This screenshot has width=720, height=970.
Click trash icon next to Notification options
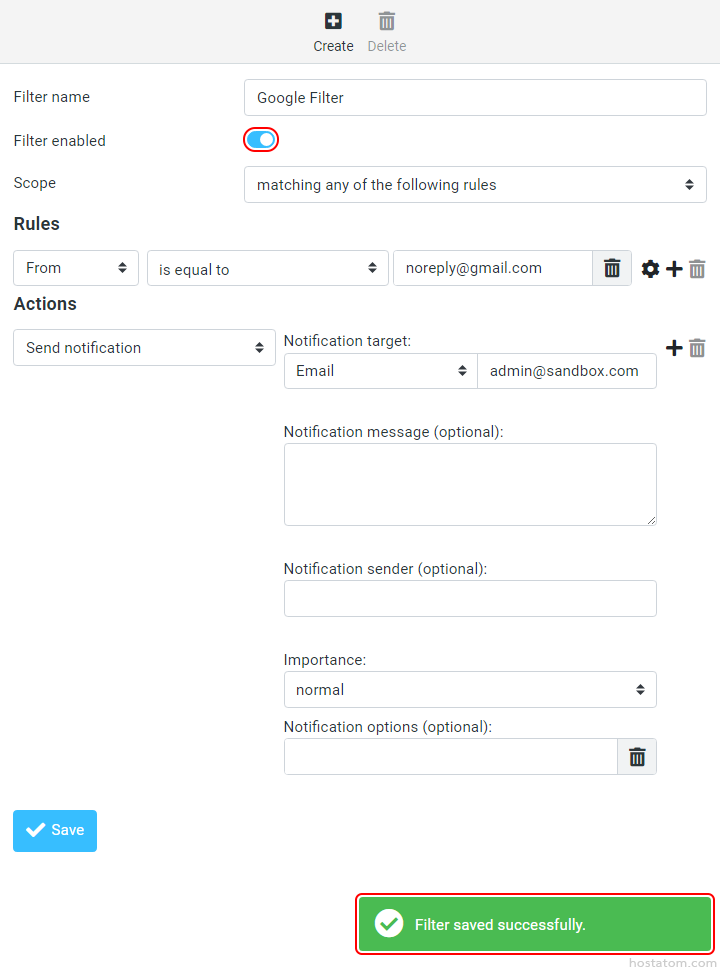637,757
